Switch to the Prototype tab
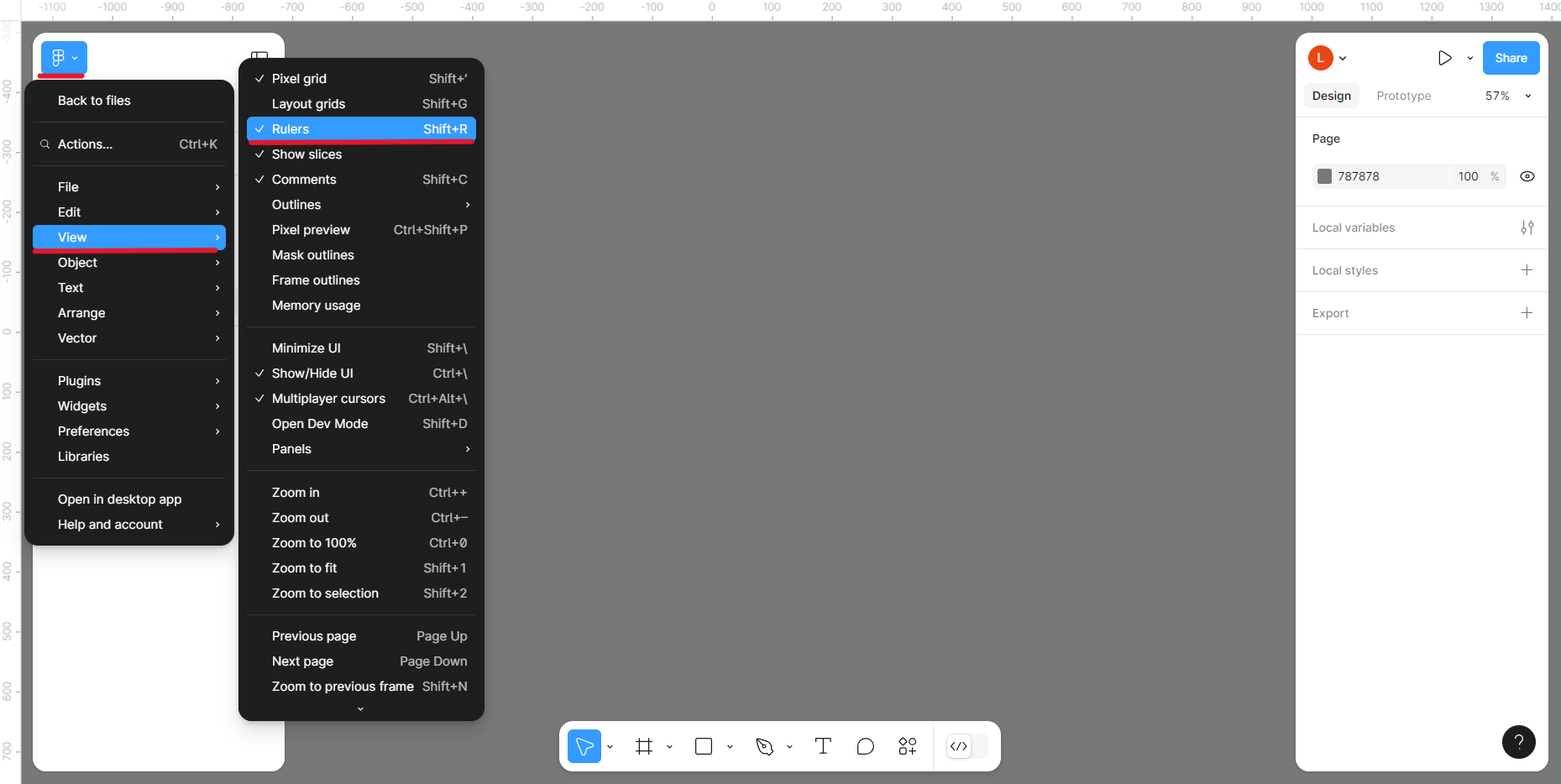The width and height of the screenshot is (1561, 784). [x=1403, y=96]
